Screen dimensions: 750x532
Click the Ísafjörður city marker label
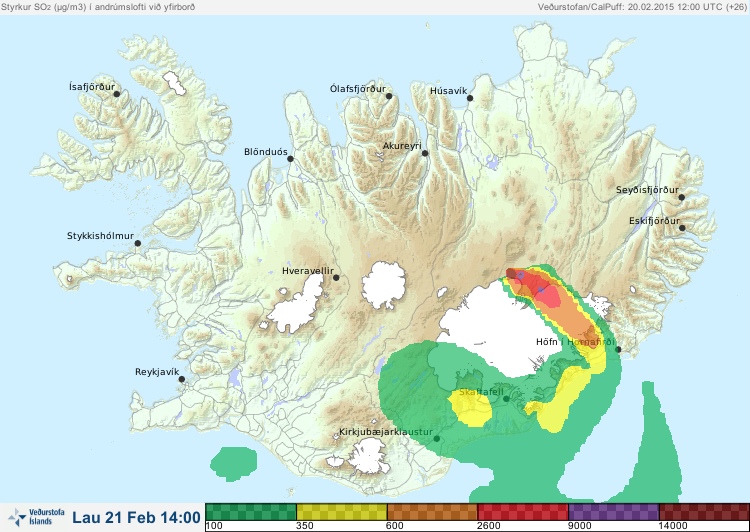pos(92,87)
